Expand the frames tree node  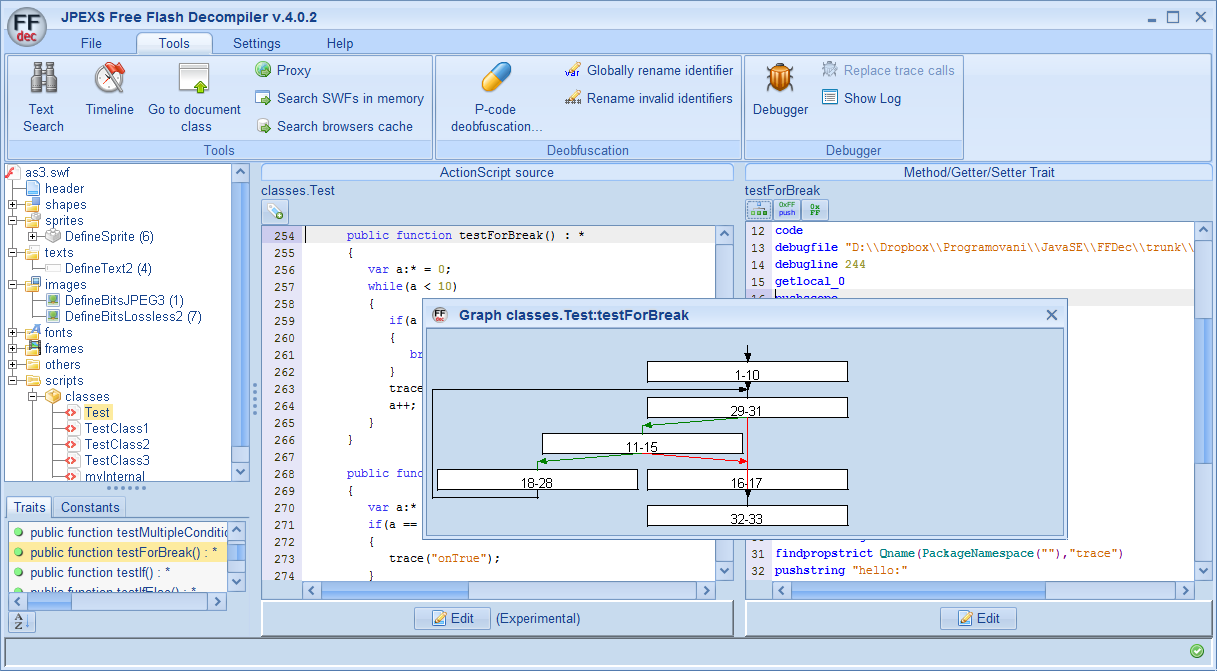coord(13,349)
